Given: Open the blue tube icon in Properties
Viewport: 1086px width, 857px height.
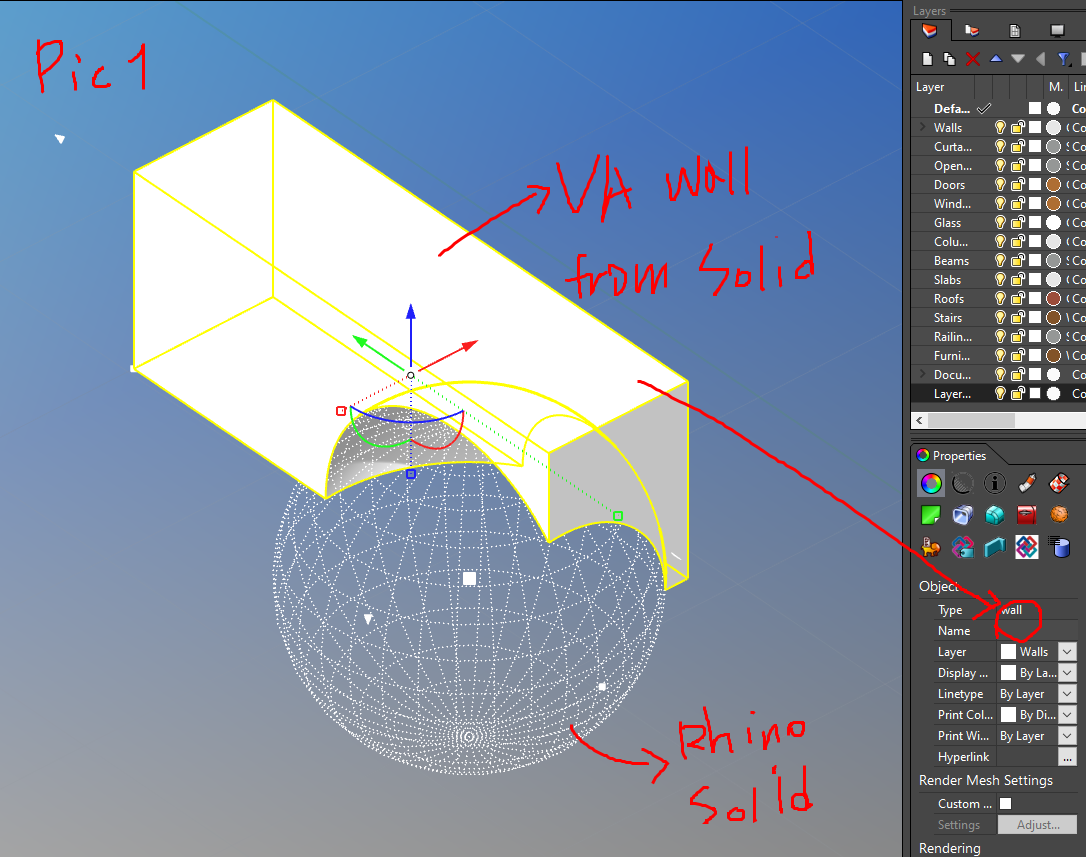Looking at the screenshot, I should pos(962,515).
